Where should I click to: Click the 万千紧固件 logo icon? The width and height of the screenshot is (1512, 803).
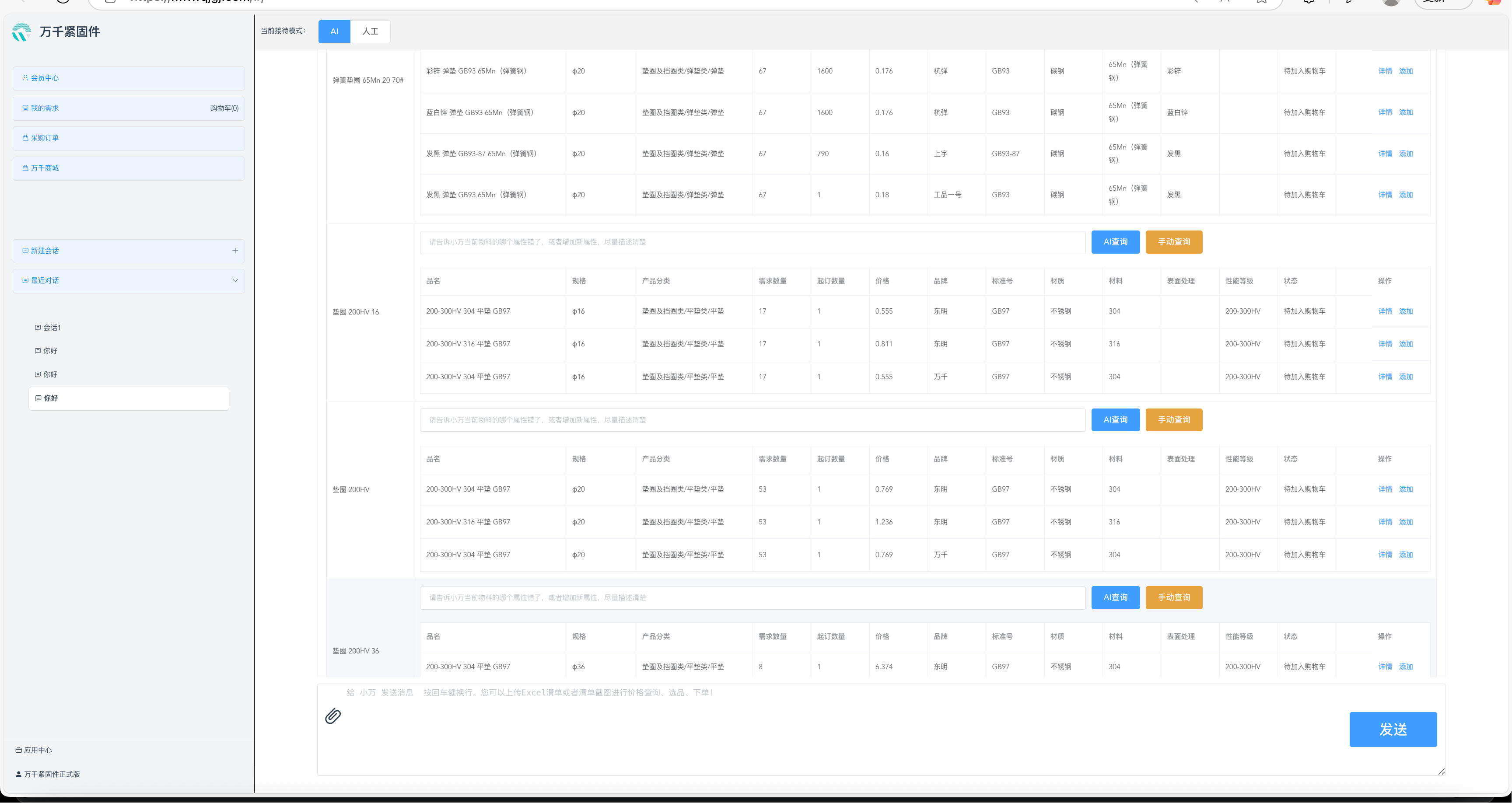21,31
